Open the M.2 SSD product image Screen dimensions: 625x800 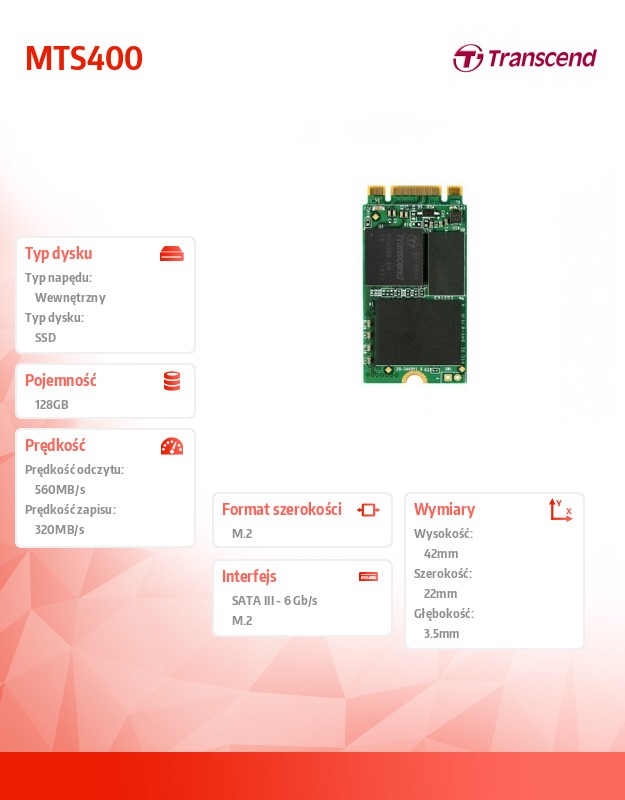point(414,284)
